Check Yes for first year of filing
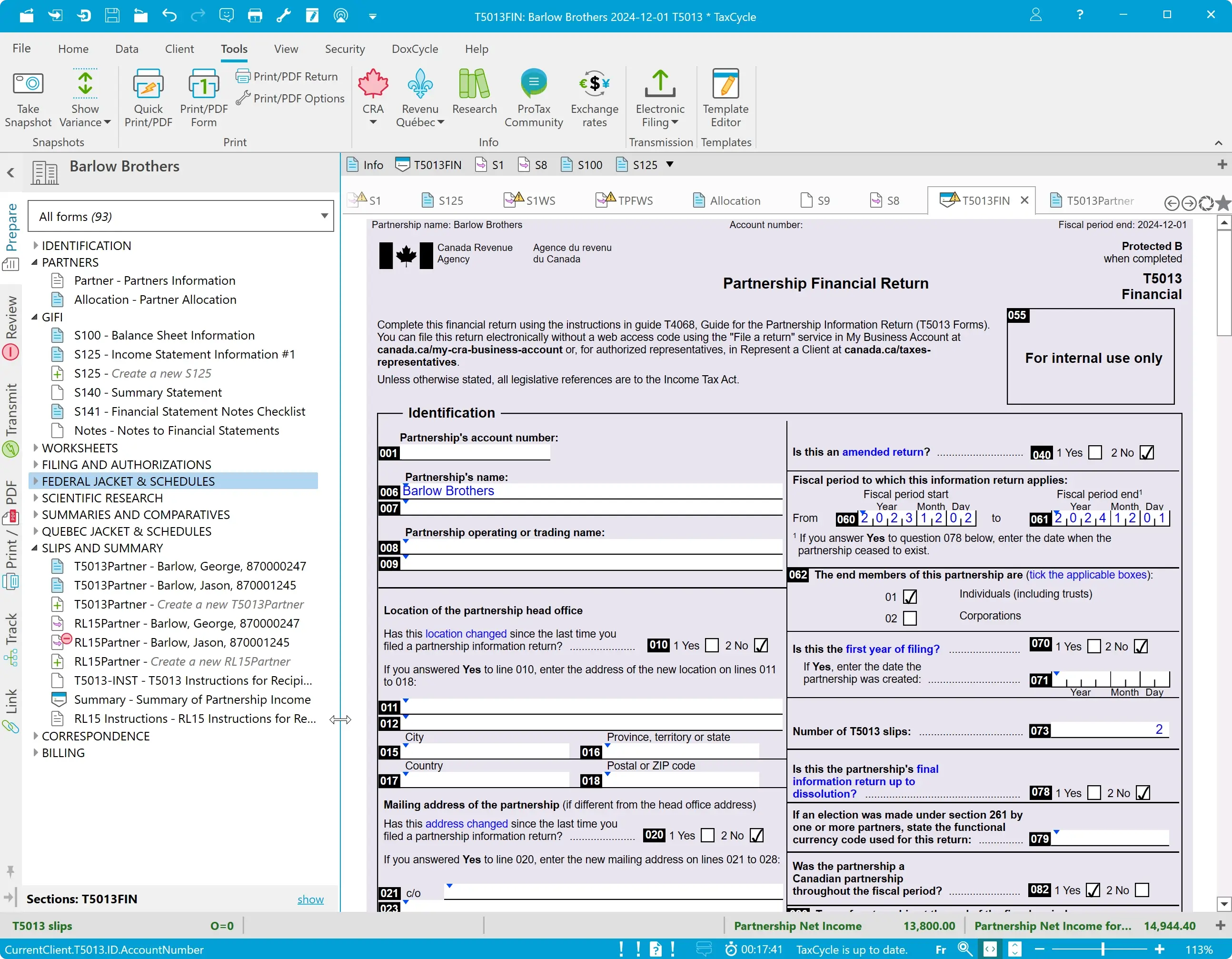Image resolution: width=1232 pixels, height=959 pixels. (1094, 647)
